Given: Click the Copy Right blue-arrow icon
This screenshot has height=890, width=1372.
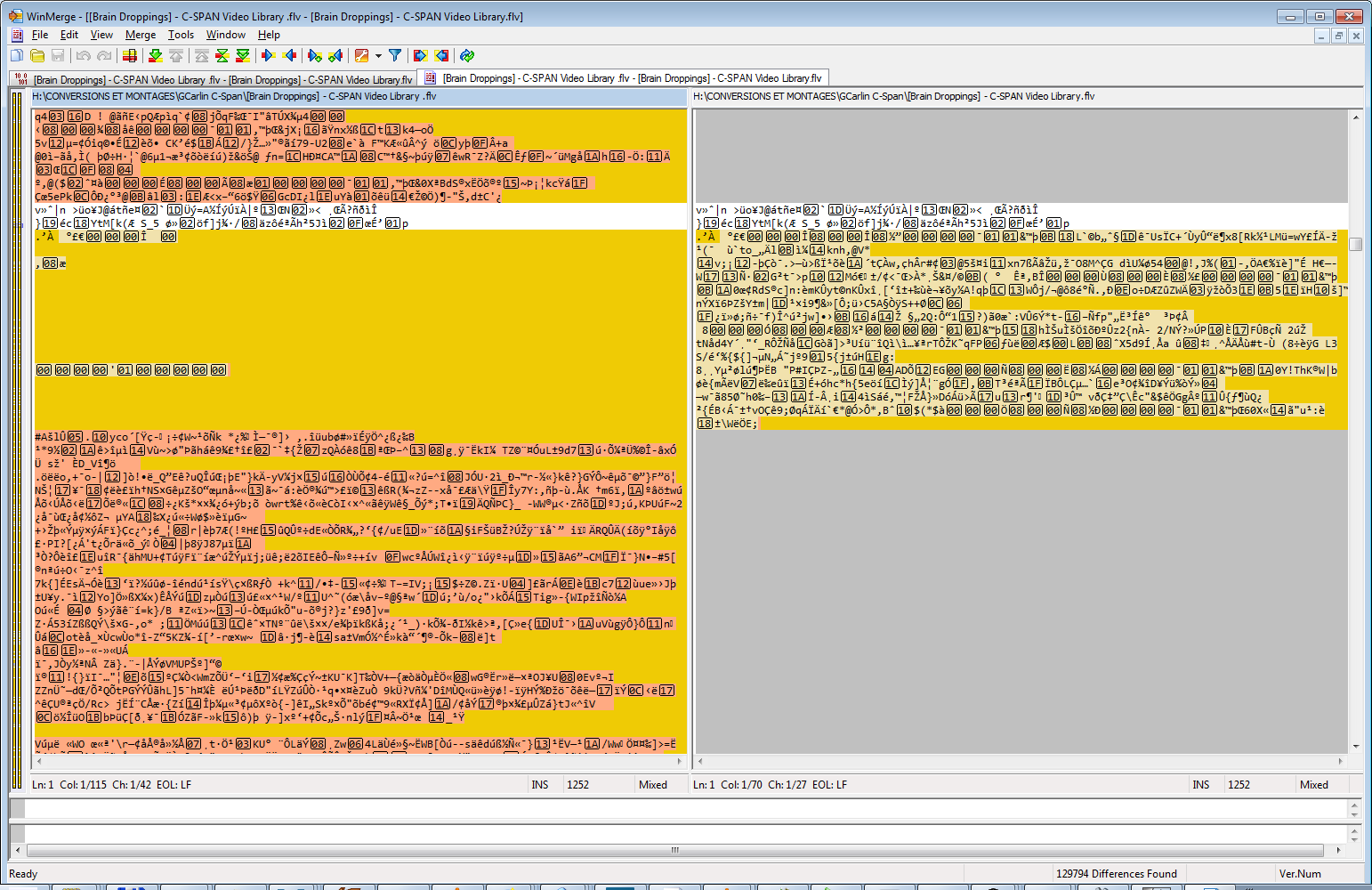Looking at the screenshot, I should 268,56.
